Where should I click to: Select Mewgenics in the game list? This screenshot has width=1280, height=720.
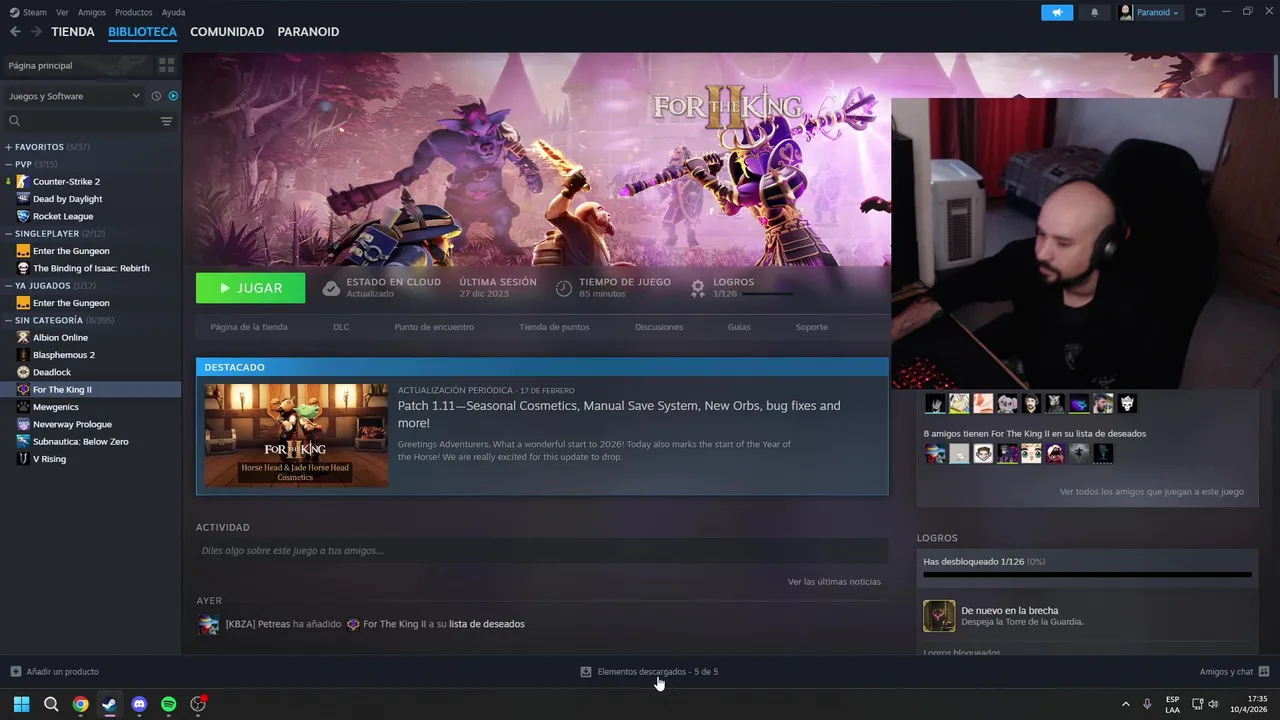coord(56,407)
